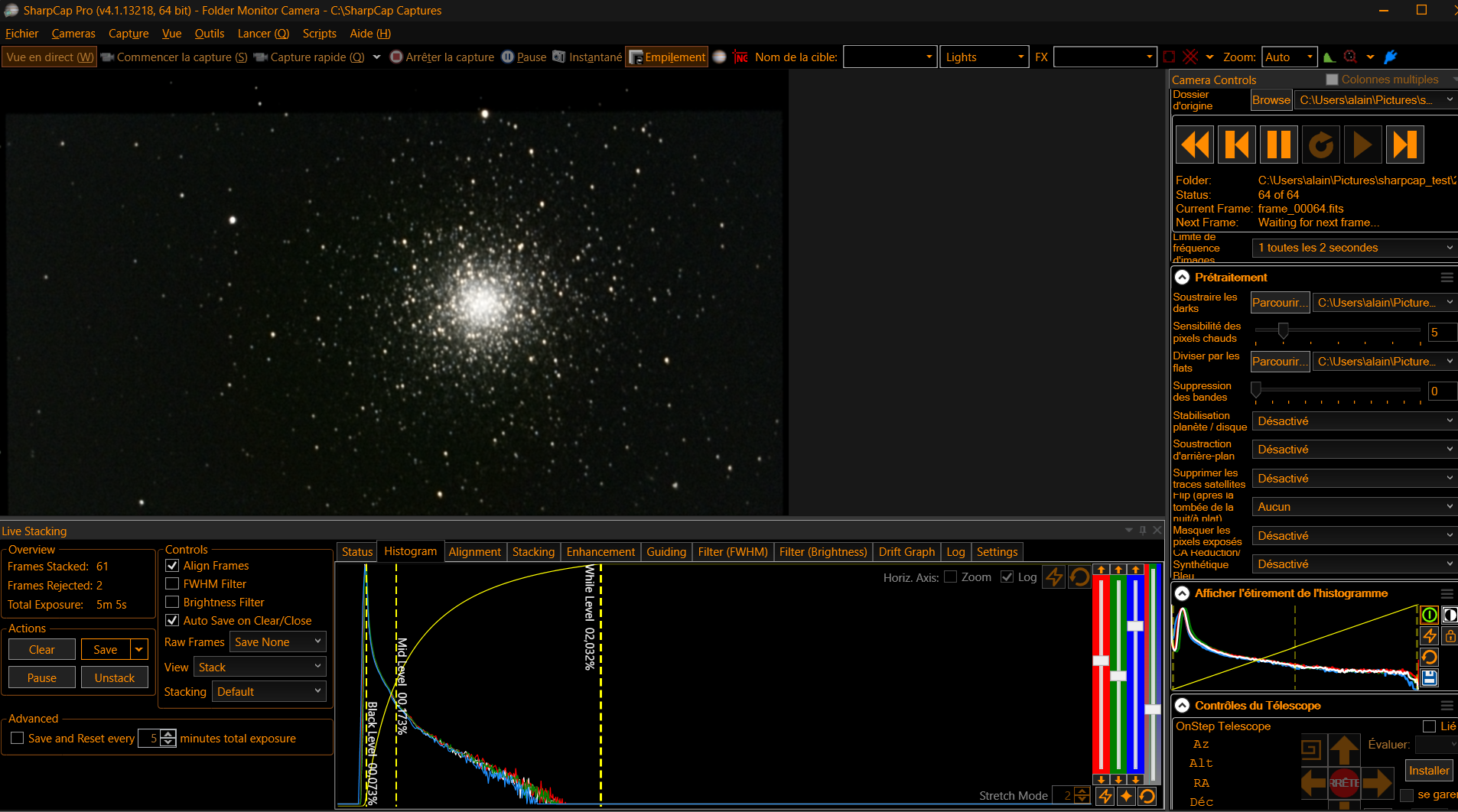Click Parcourir for Soustraire les darks

pos(1281,303)
